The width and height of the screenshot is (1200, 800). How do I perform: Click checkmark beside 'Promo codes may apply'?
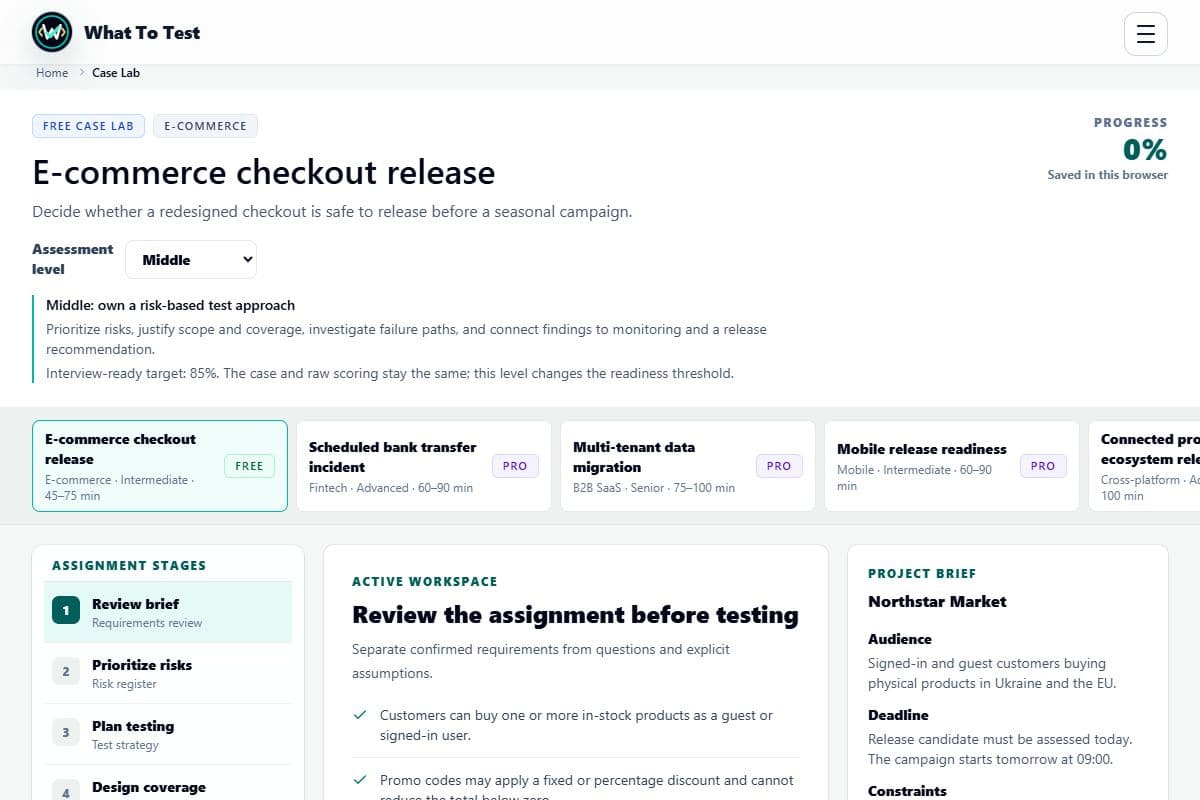[360, 780]
